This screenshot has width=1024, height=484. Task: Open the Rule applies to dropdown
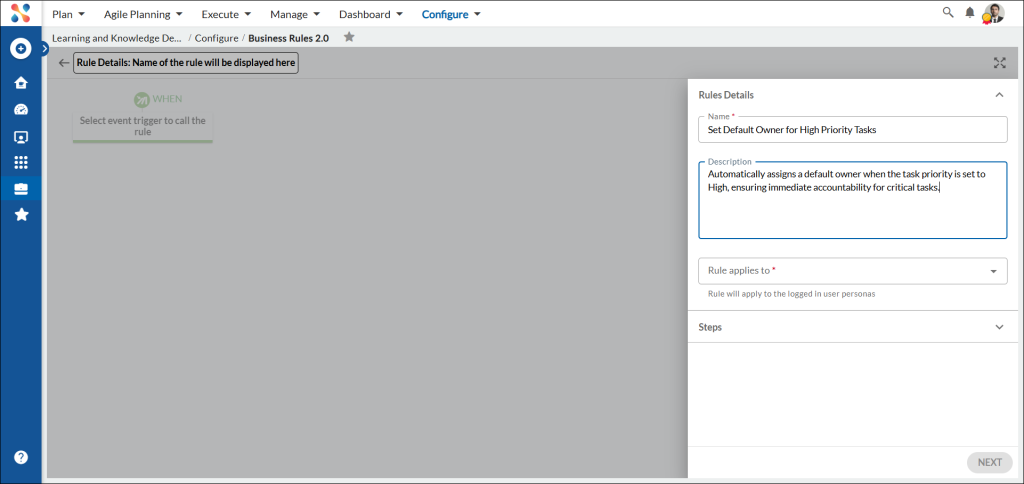click(852, 270)
